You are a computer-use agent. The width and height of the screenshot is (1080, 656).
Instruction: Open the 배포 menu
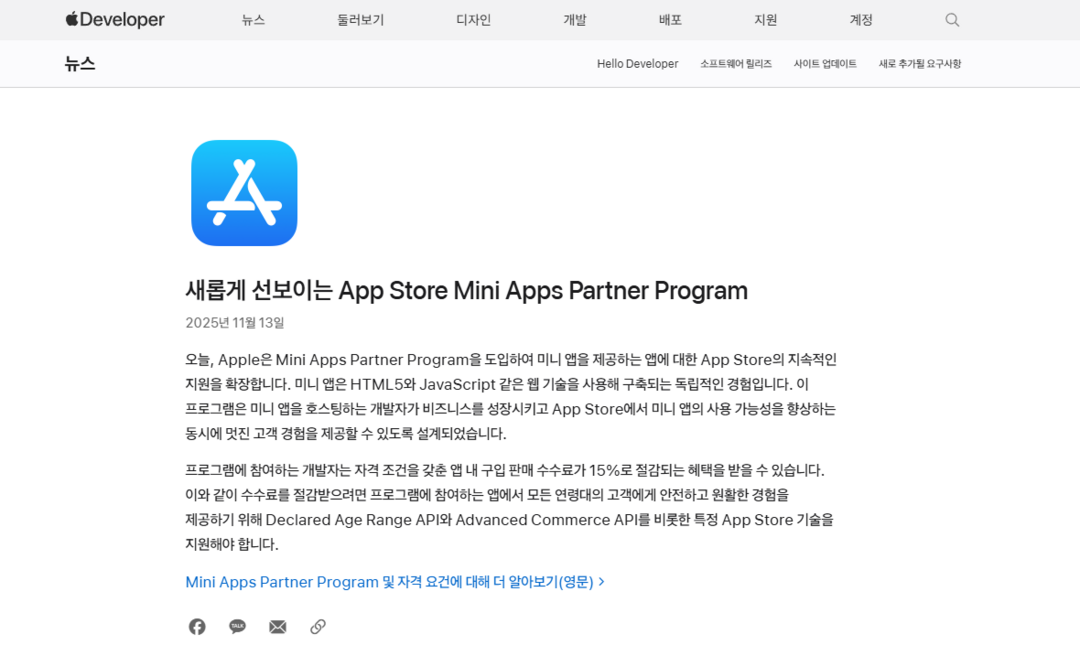click(670, 20)
